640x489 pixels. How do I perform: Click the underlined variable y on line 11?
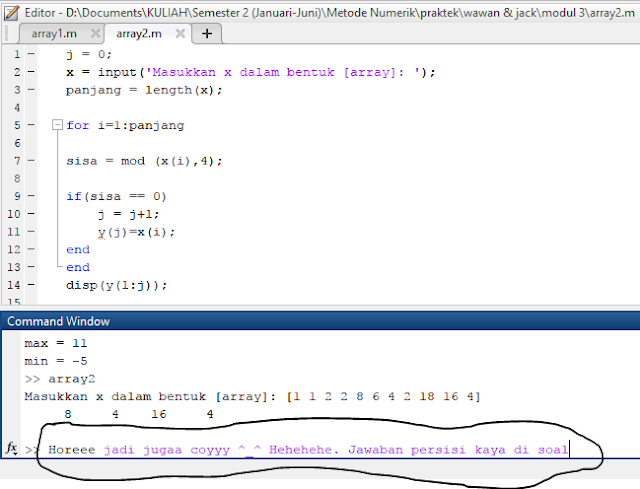(101, 233)
